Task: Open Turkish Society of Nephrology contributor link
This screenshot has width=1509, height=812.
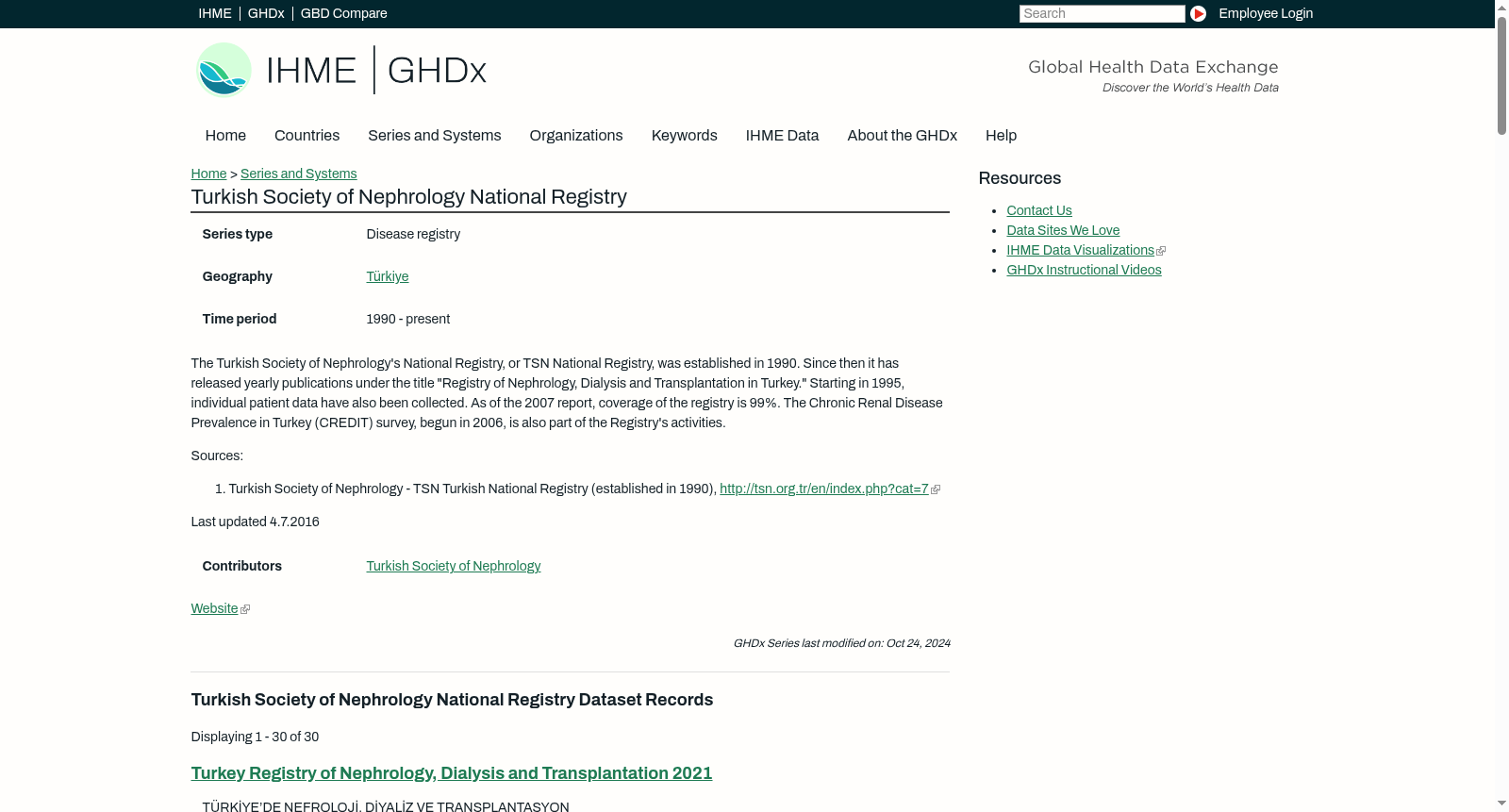Action: click(x=454, y=566)
